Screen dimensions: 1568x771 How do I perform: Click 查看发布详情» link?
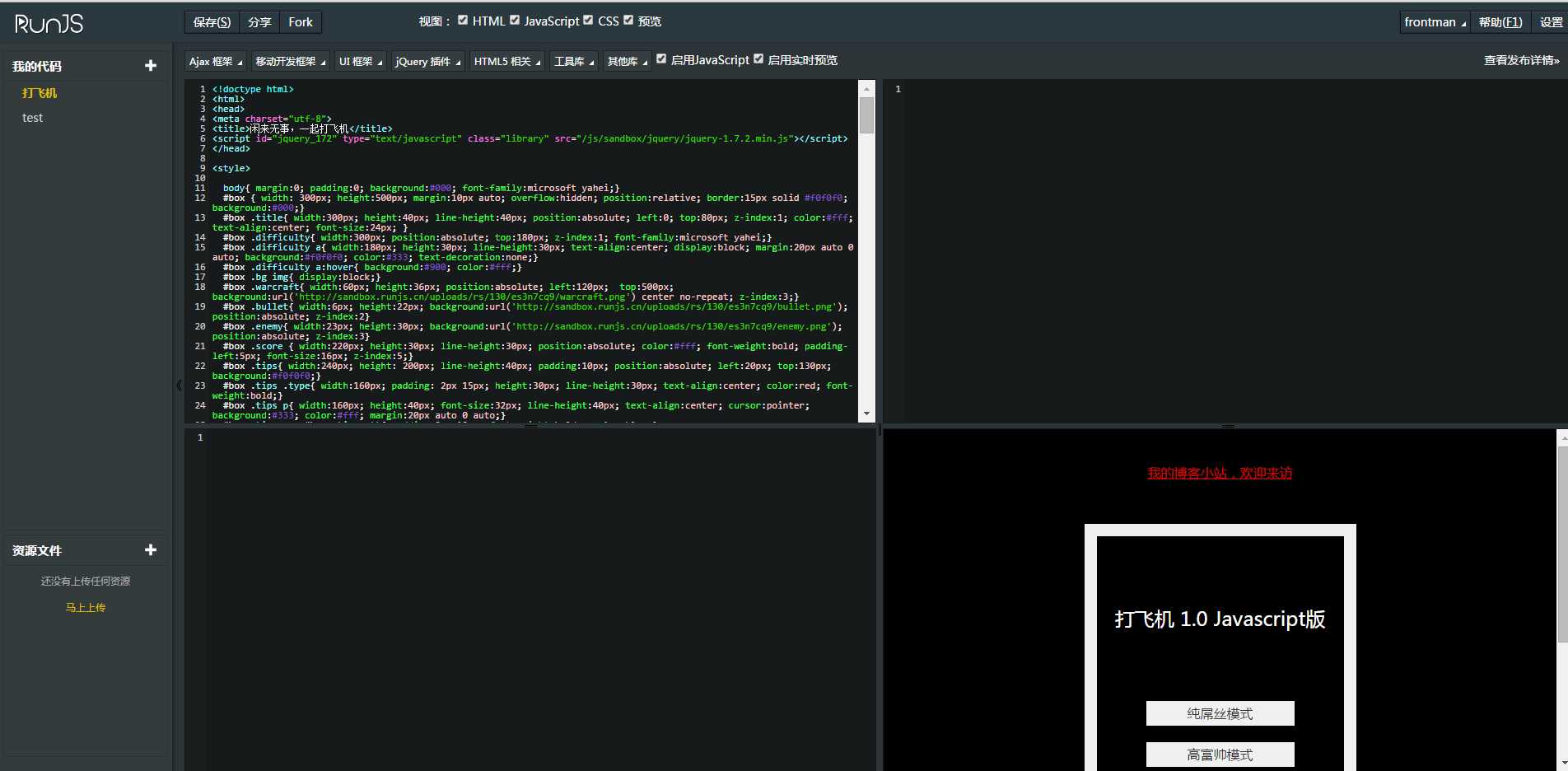1521,60
